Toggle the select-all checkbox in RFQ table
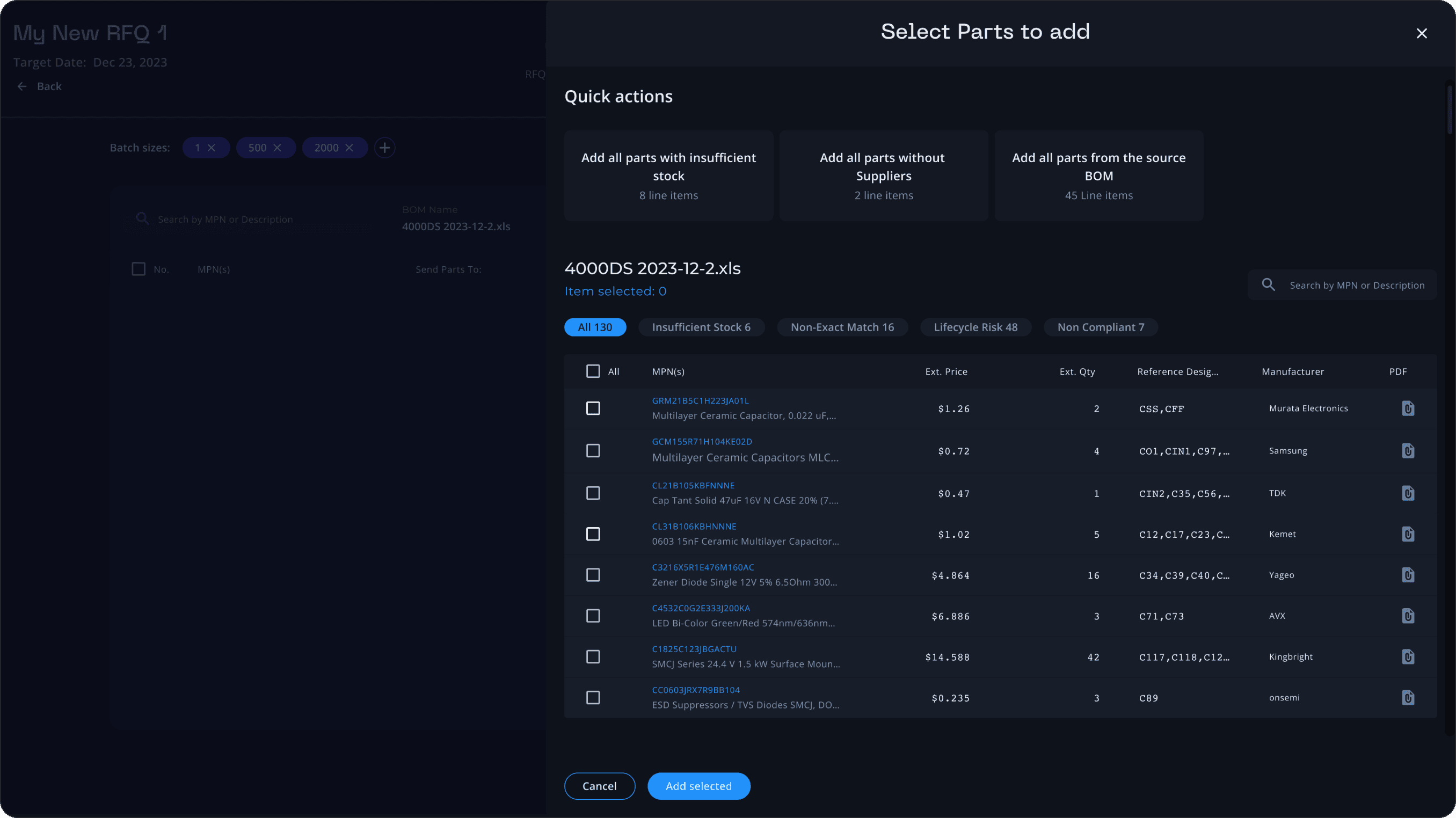Screen dimensions: 1456x818 tap(139, 269)
